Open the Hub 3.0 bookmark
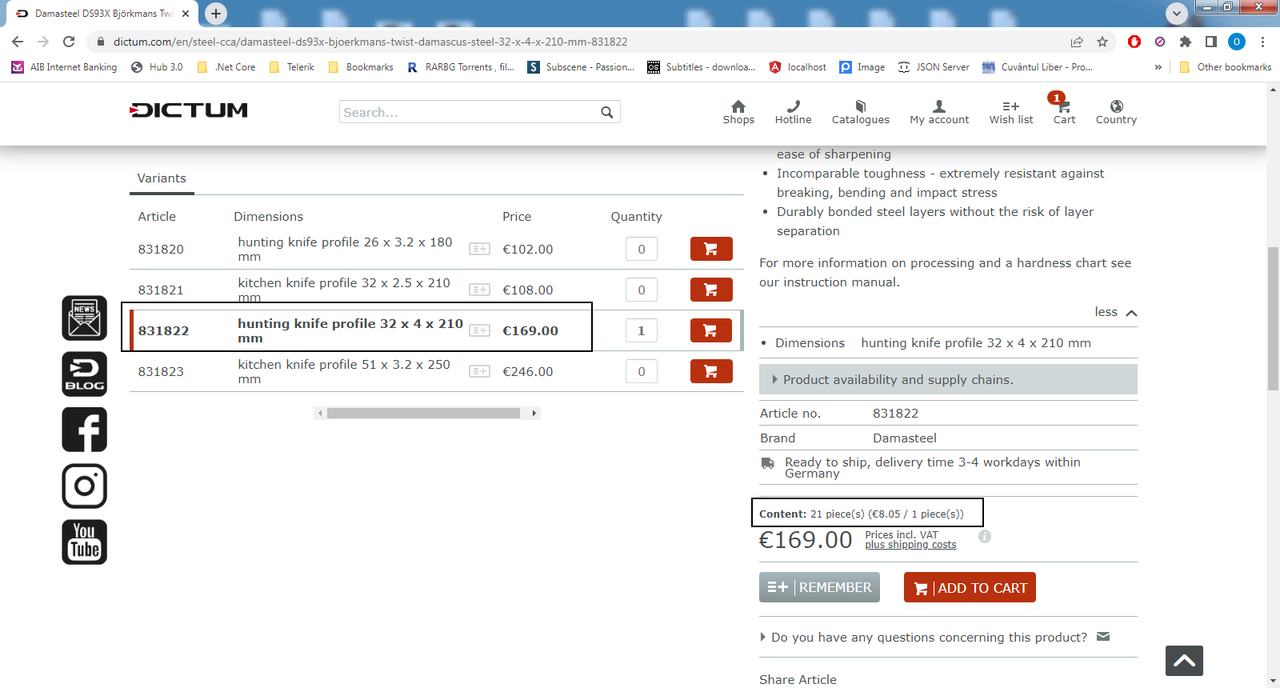1280x688 pixels. pos(157,67)
